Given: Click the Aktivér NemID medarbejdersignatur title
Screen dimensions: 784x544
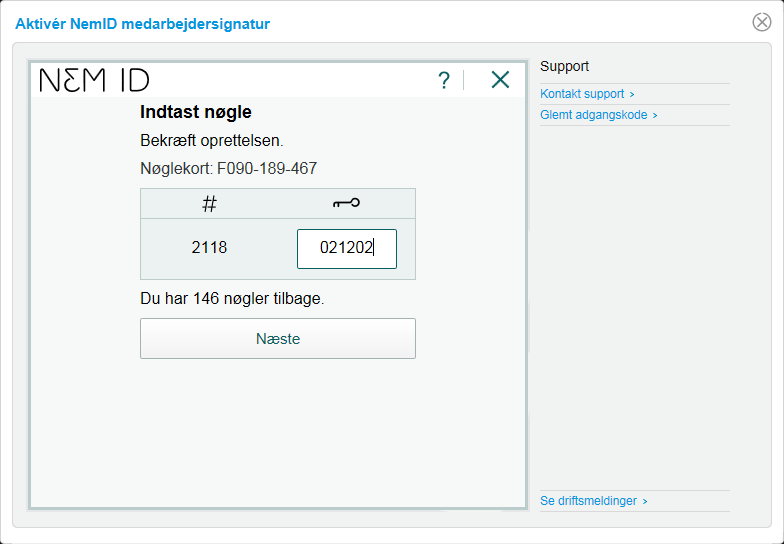Looking at the screenshot, I should [x=142, y=24].
